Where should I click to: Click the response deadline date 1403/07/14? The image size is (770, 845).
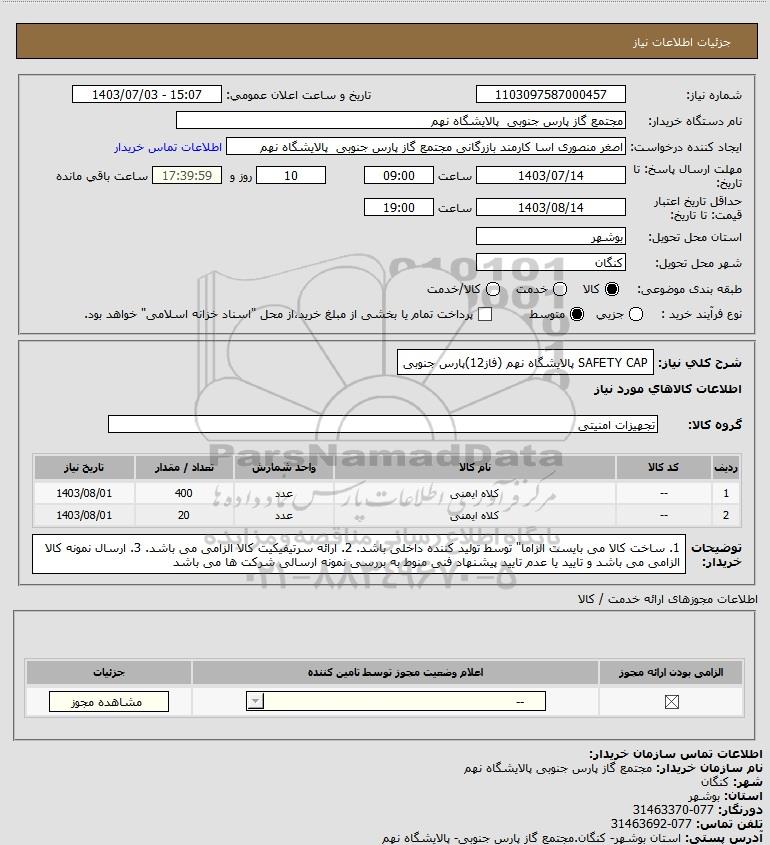[551, 175]
